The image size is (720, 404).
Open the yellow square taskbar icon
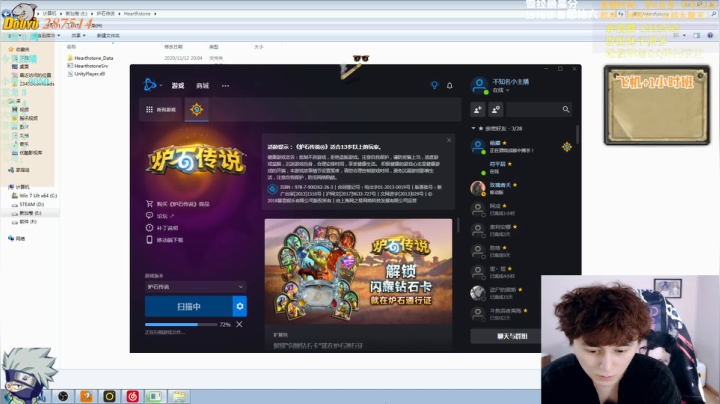click(109, 396)
